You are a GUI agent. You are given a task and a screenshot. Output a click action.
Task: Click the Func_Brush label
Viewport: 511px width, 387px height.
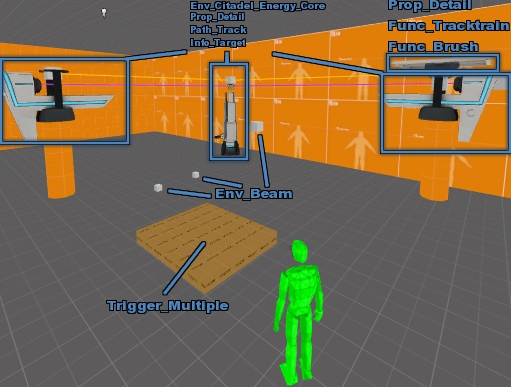433,47
